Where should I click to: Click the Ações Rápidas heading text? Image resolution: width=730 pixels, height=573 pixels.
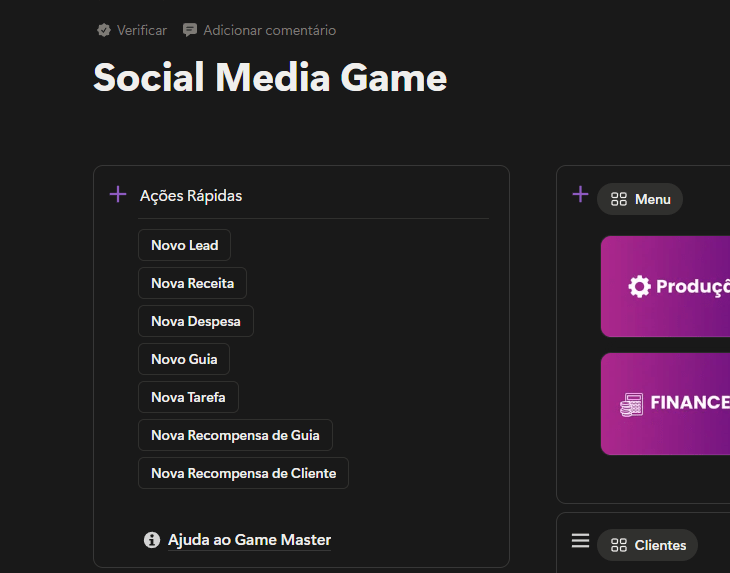tap(191, 196)
